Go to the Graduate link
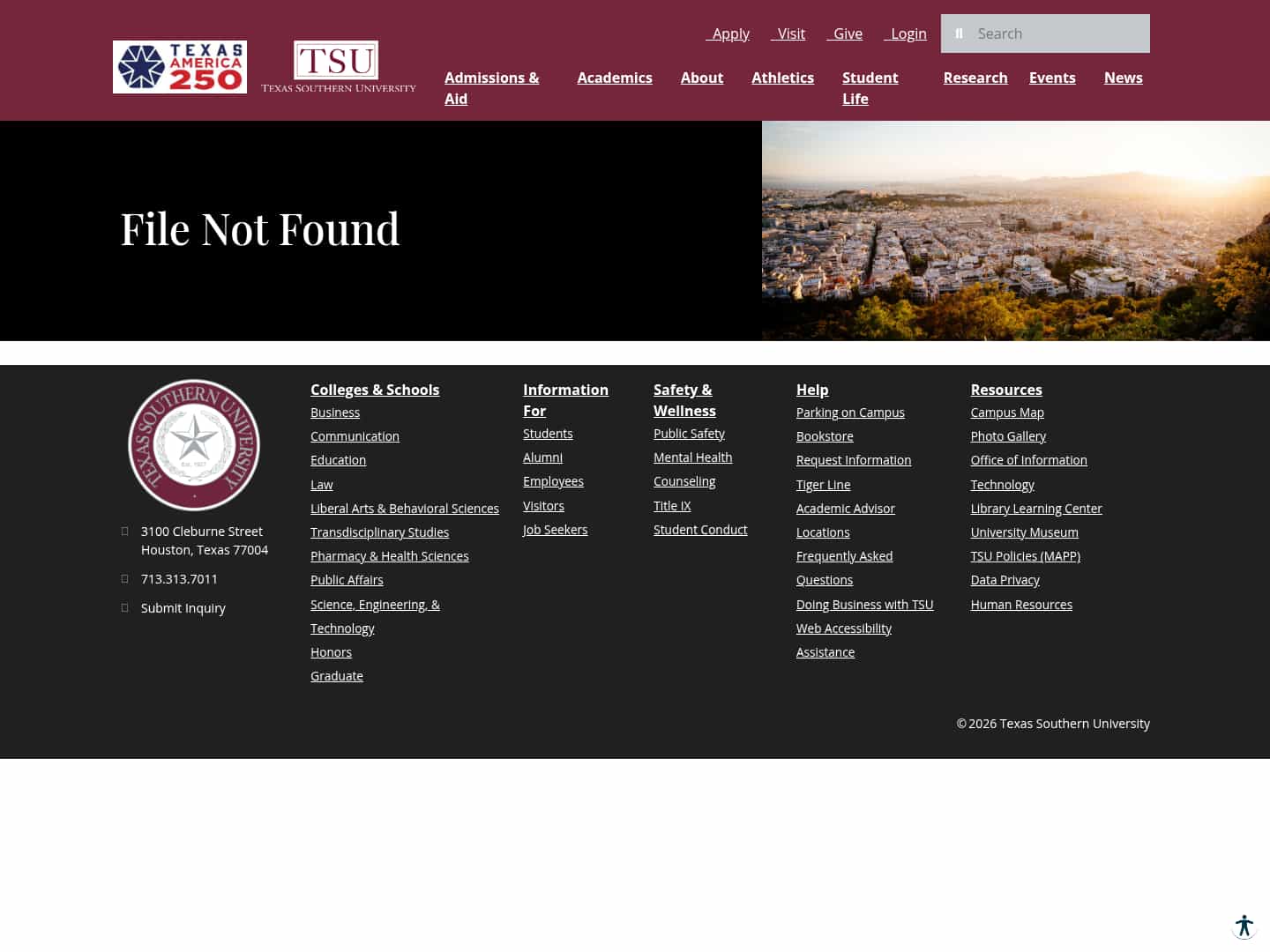1270x952 pixels. point(337,676)
